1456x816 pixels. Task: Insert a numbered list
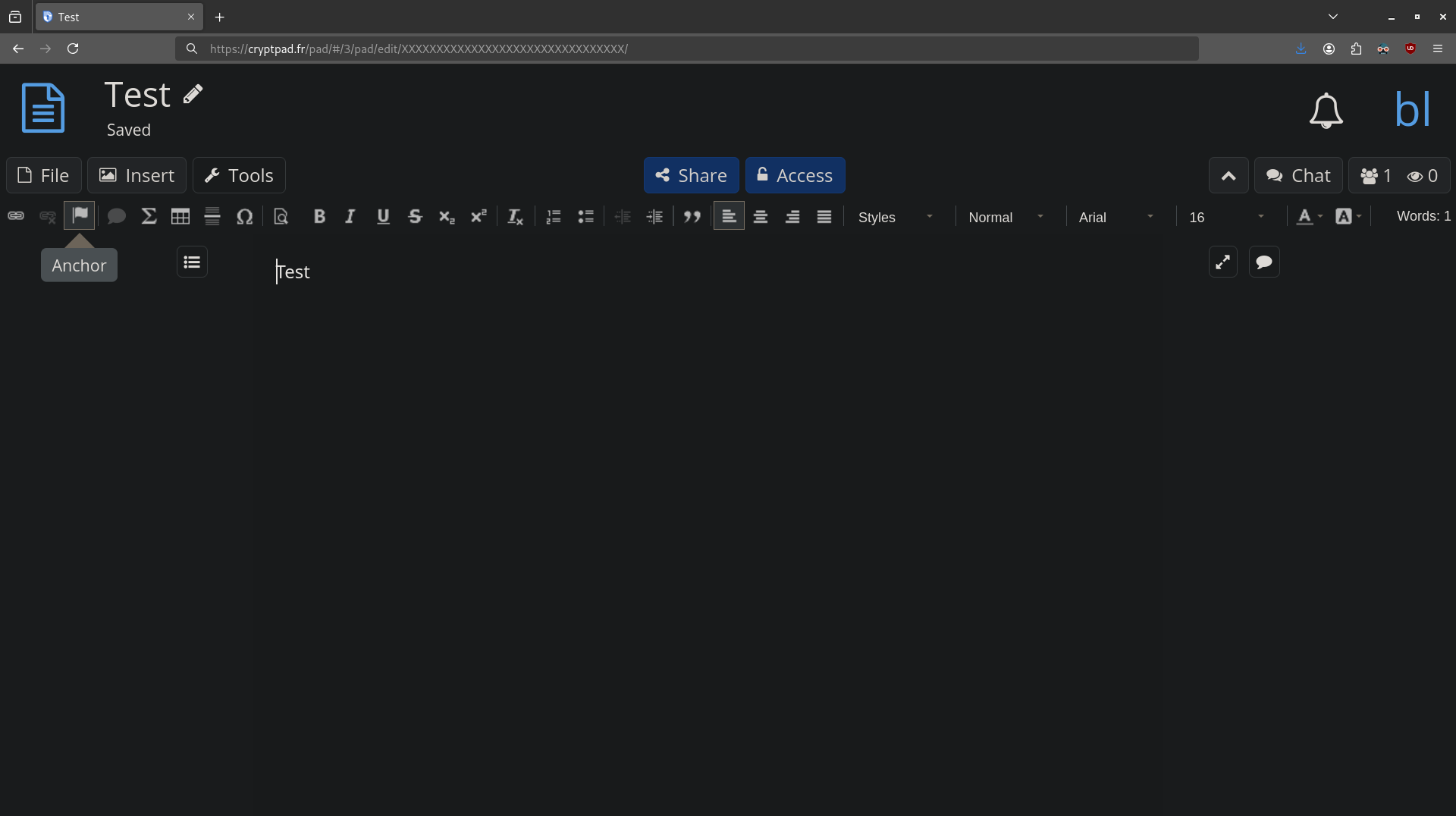point(554,217)
